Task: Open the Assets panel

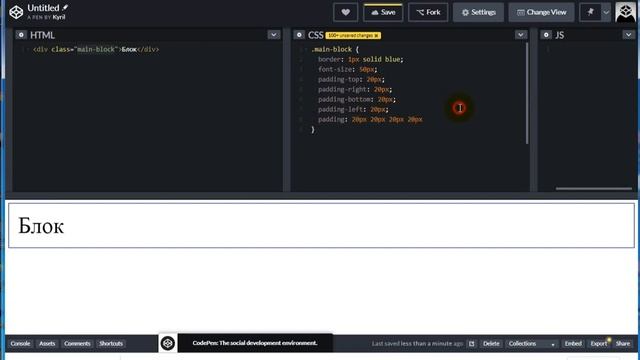Action: [x=47, y=344]
